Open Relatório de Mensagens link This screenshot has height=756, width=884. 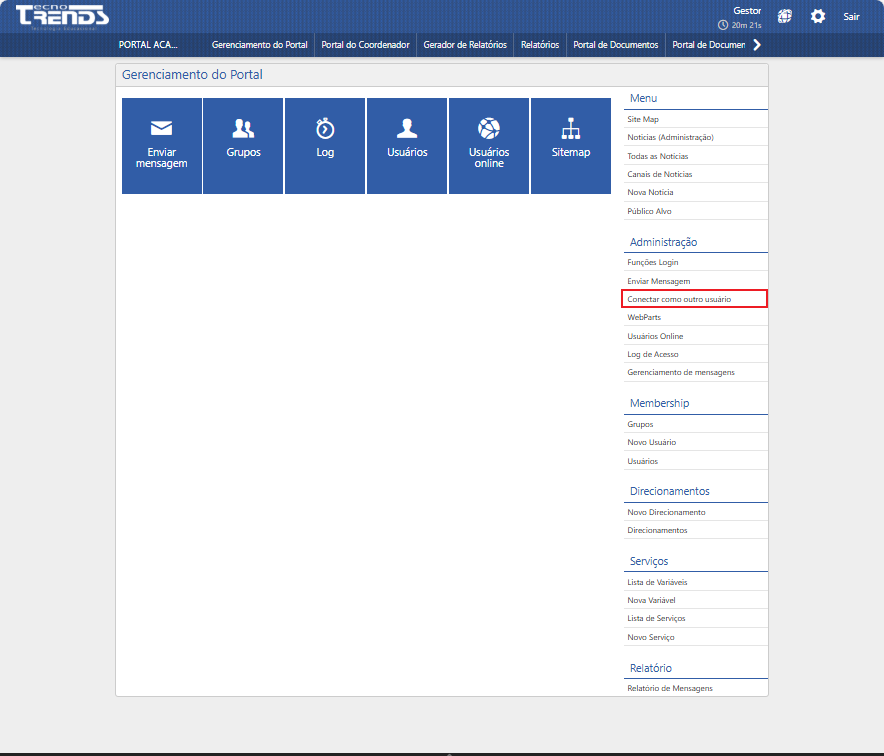pos(670,688)
